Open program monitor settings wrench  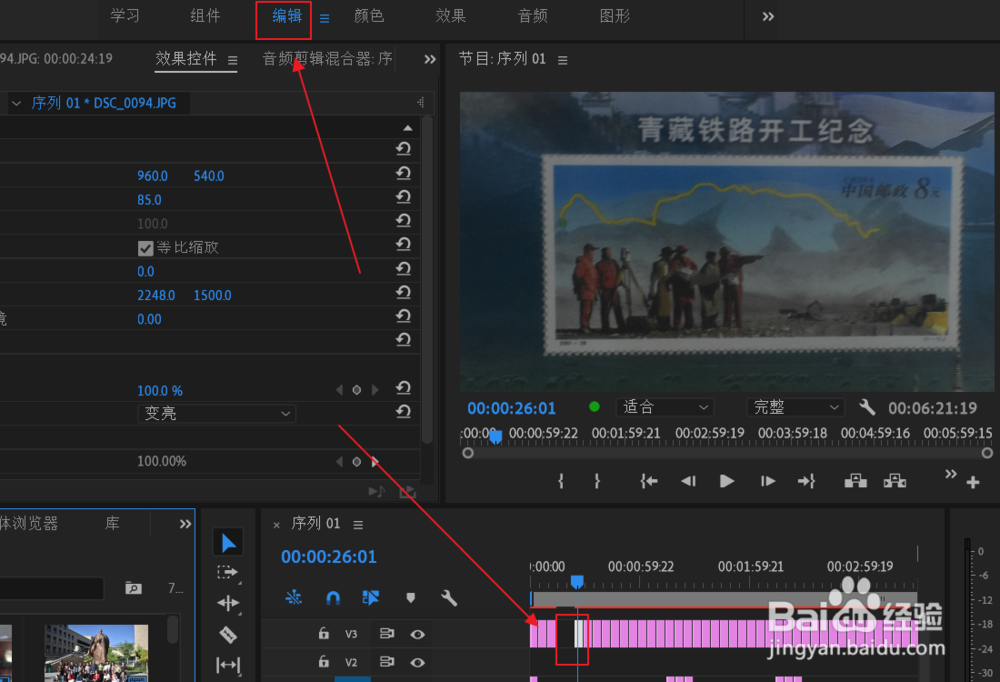pos(867,406)
